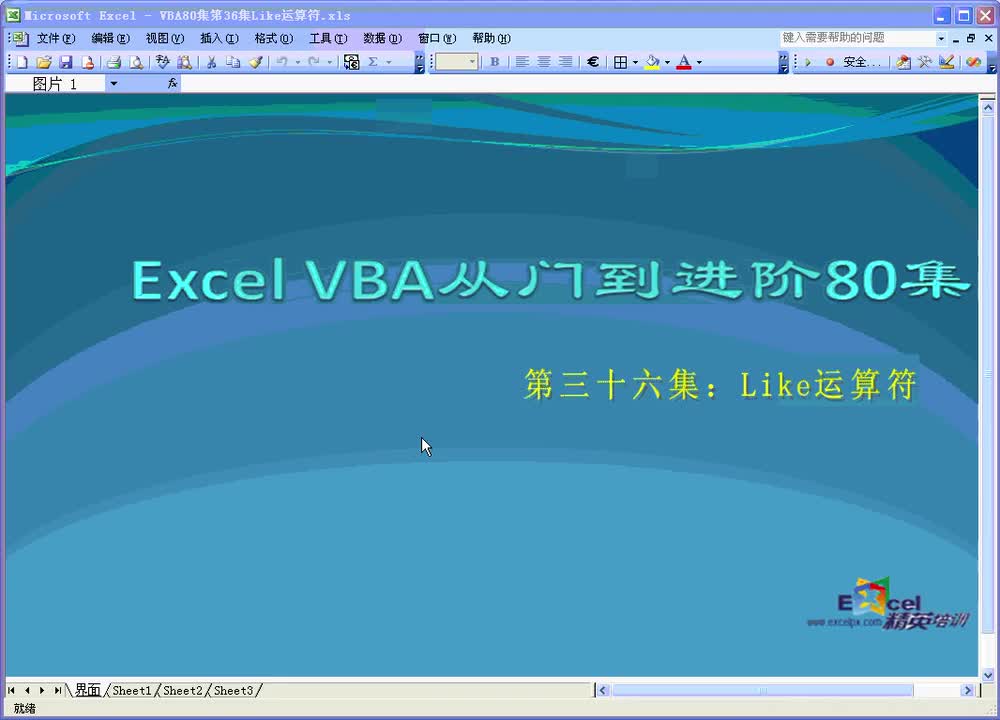Copy selection with the Copy icon
Screen dimensions: 1000x720
(233, 62)
